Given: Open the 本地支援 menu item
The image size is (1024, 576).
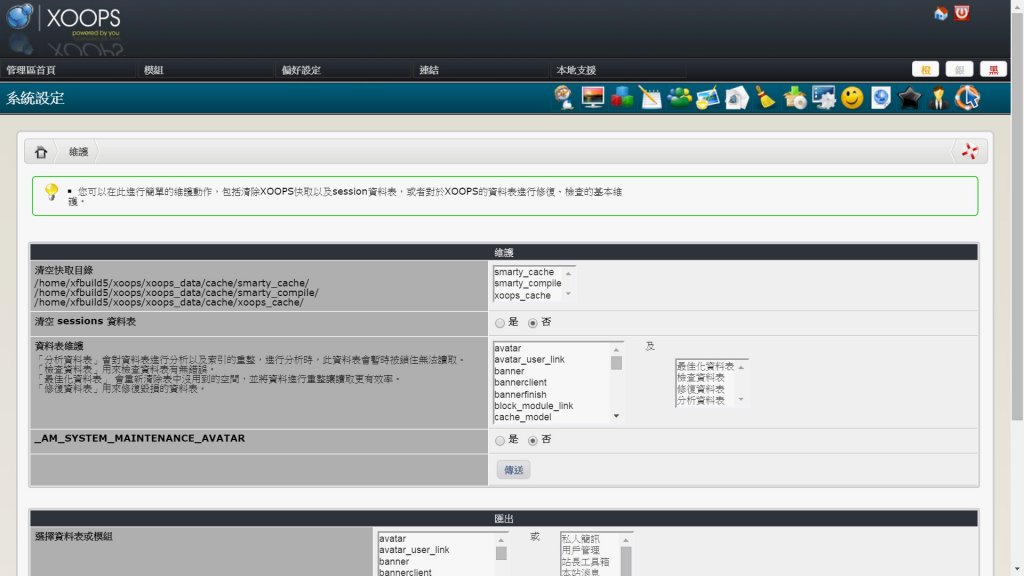Looking at the screenshot, I should click(x=576, y=70).
